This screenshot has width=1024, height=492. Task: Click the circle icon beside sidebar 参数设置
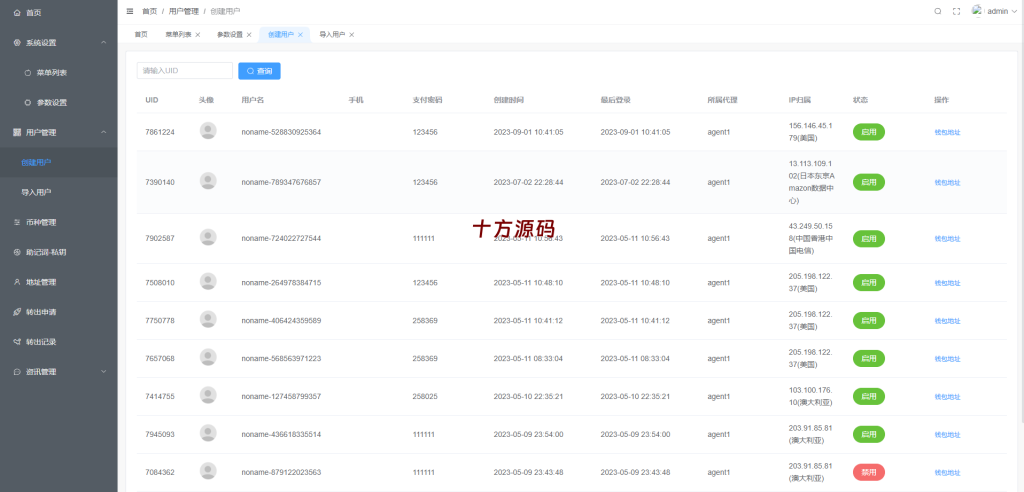[x=27, y=103]
